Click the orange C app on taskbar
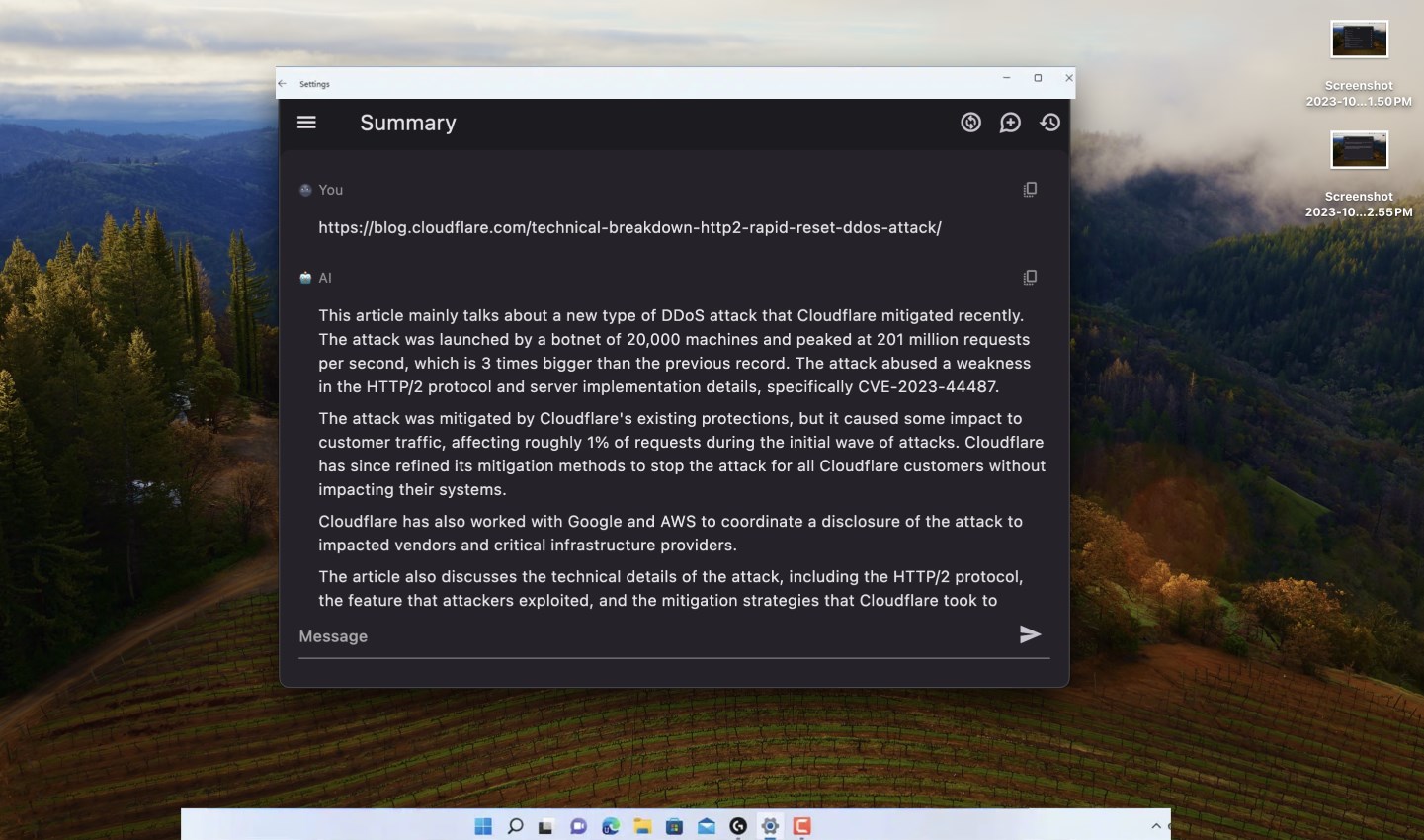 coord(801,826)
